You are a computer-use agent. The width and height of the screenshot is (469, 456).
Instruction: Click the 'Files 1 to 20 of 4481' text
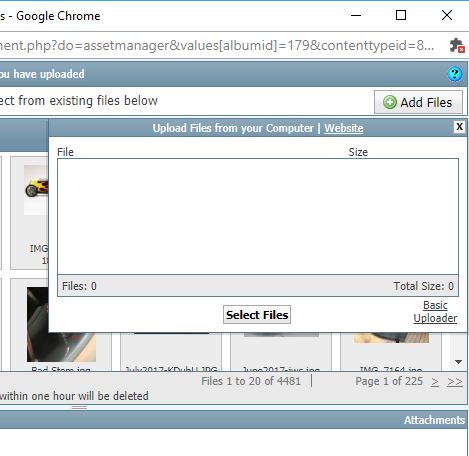[251, 381]
